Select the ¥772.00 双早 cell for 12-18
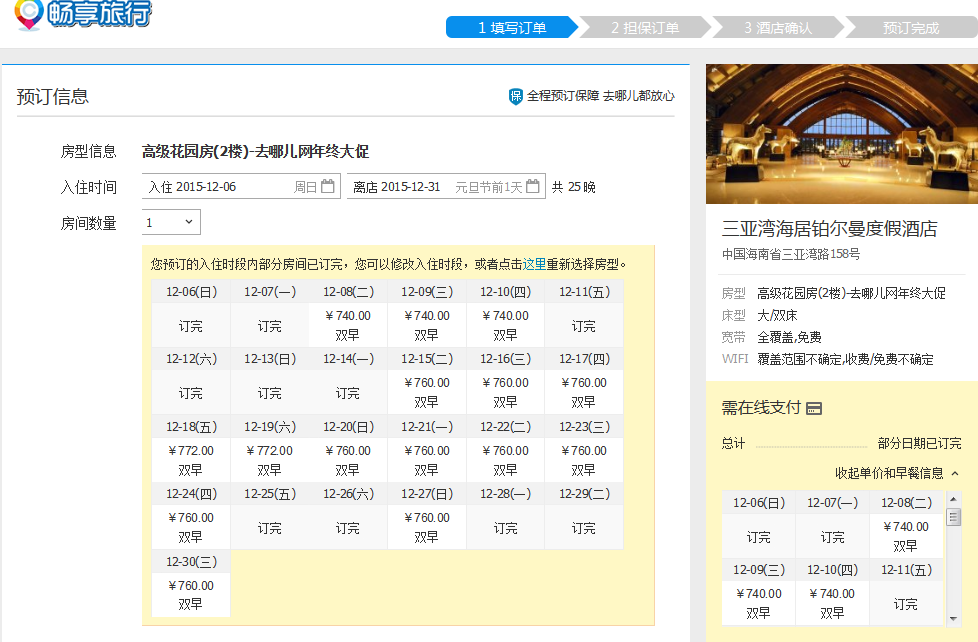The image size is (978, 642). coord(191,459)
